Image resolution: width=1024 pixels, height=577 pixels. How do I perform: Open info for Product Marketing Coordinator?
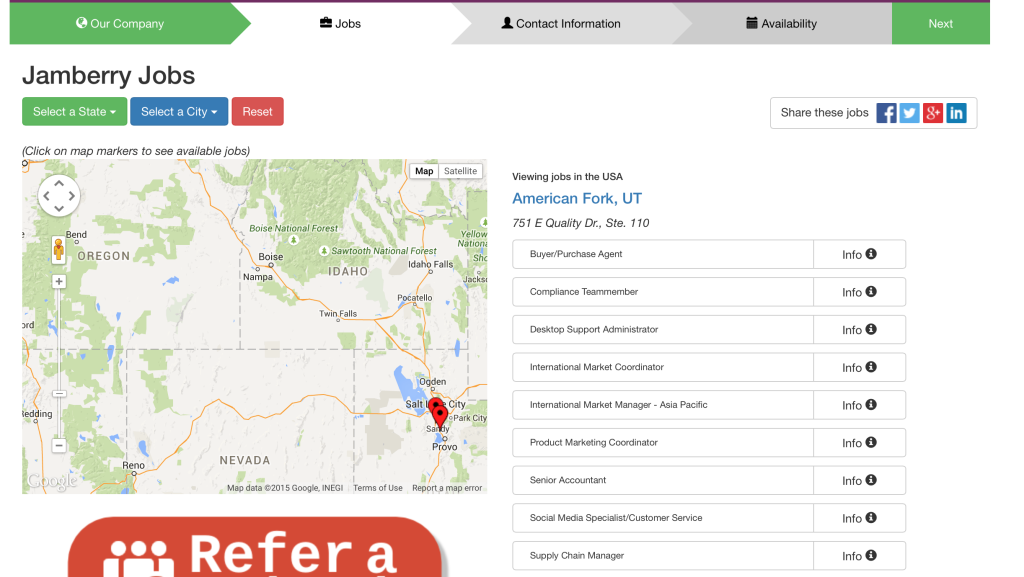click(859, 443)
